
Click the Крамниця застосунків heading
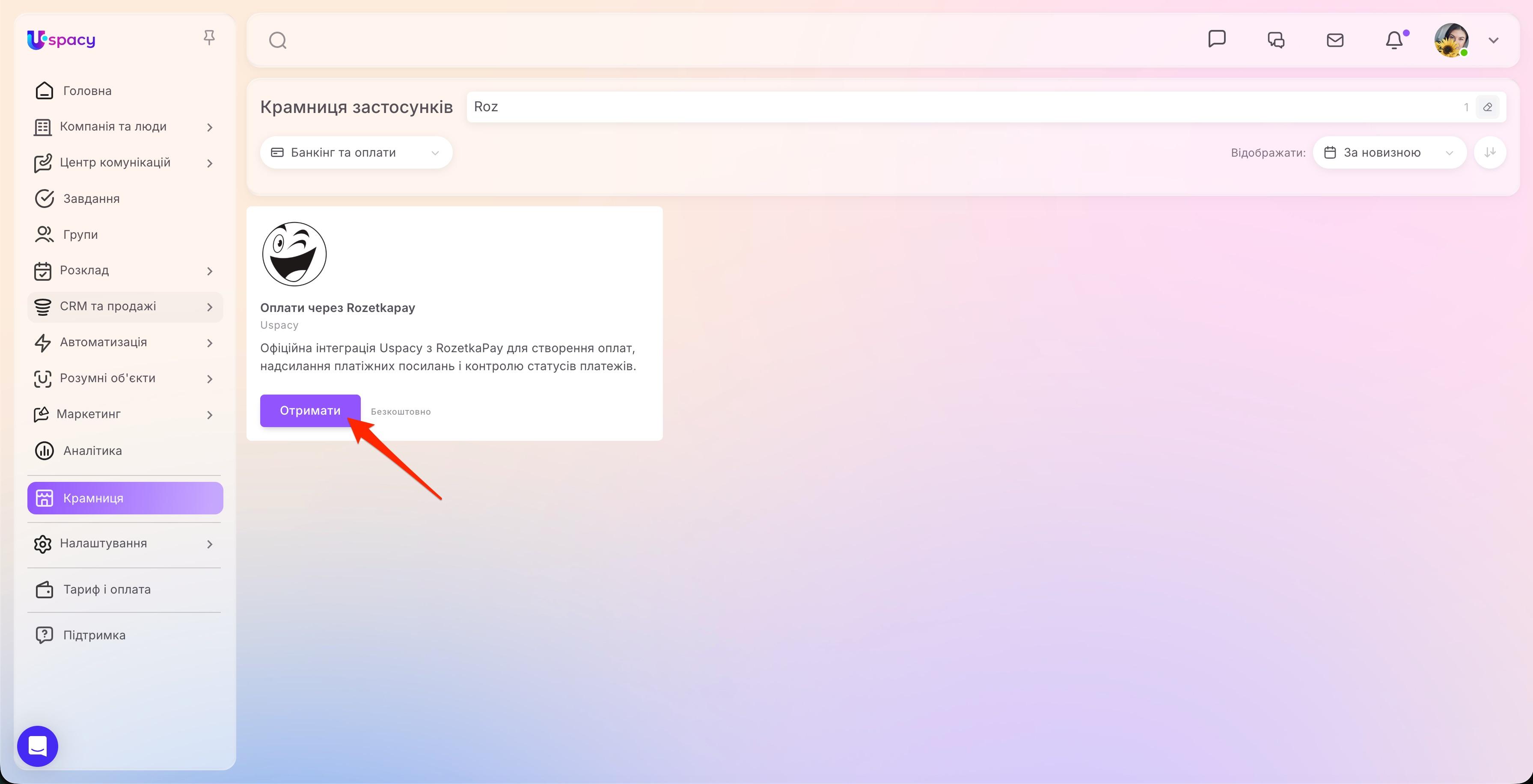(x=357, y=107)
